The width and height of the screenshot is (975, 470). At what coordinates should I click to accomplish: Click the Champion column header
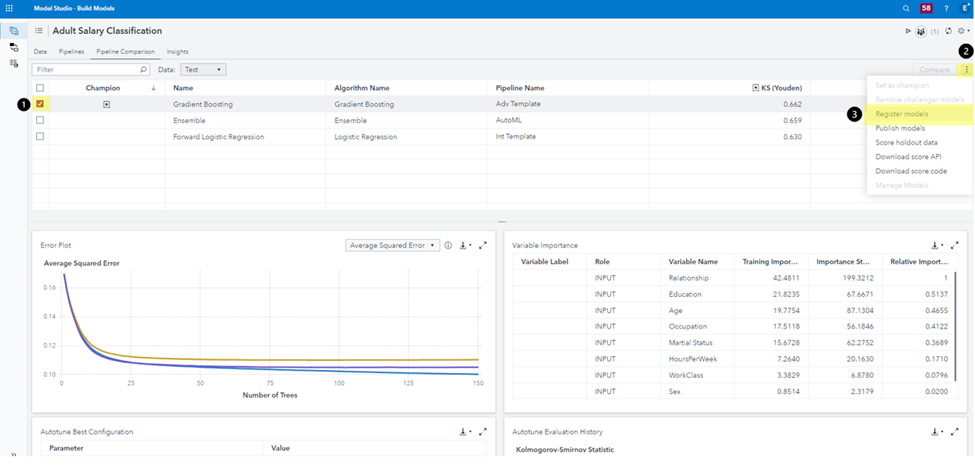coord(103,88)
